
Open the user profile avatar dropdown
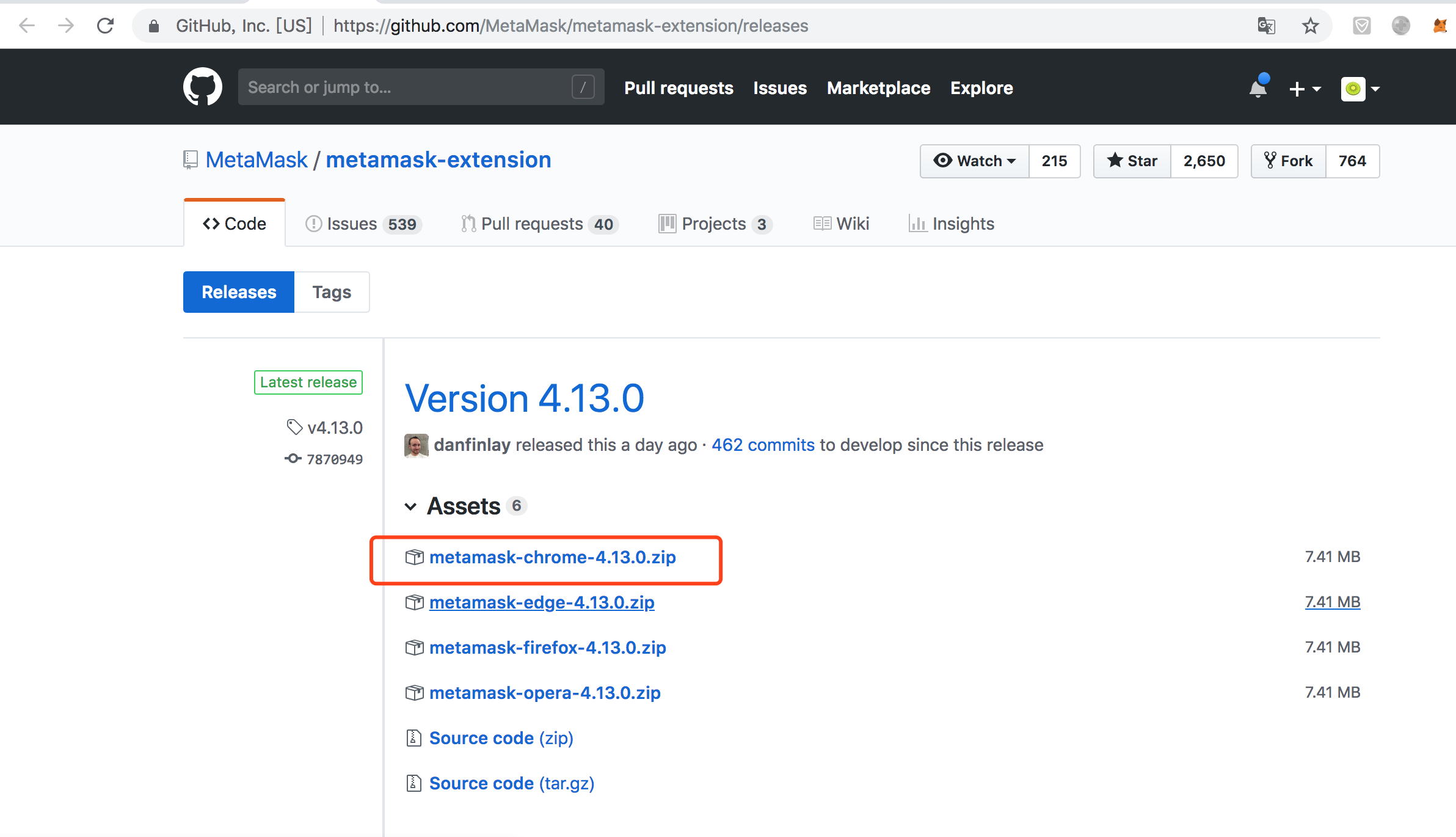point(1361,89)
